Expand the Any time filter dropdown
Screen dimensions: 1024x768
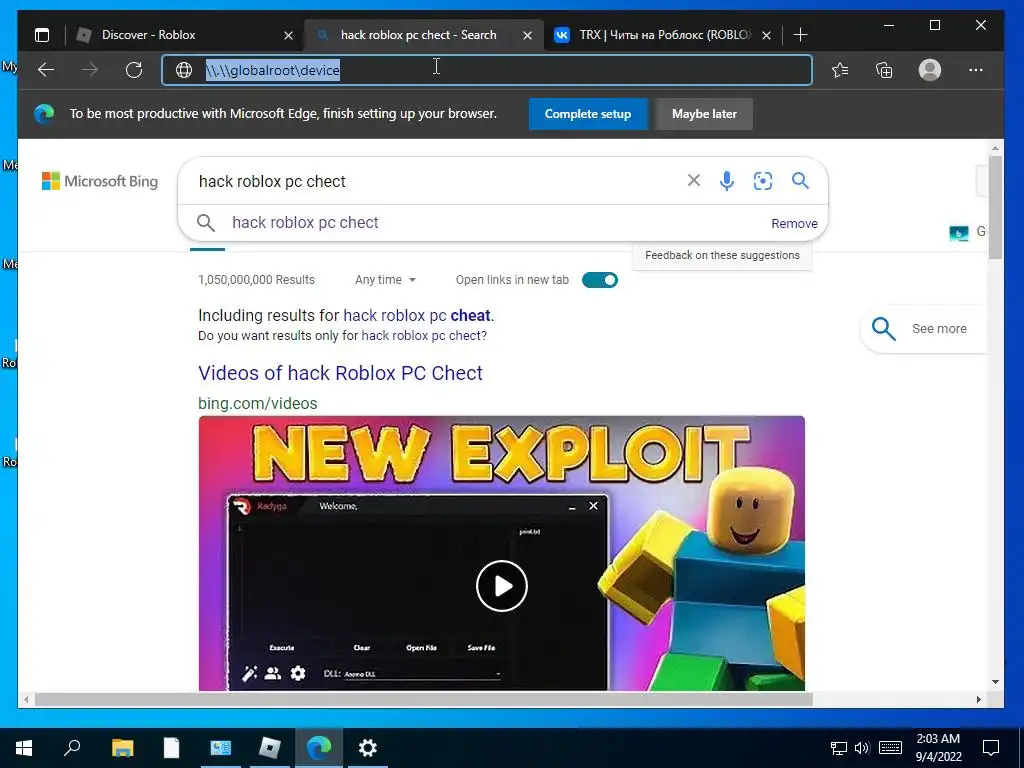tap(385, 280)
